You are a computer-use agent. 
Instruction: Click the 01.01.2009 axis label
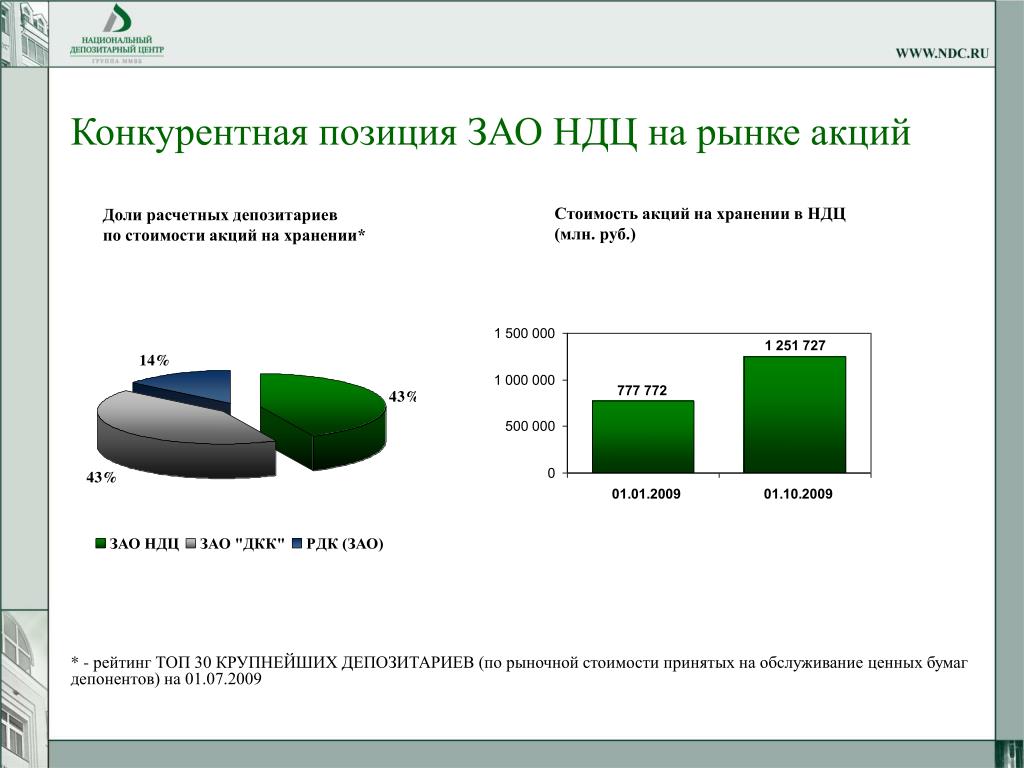coord(646,494)
